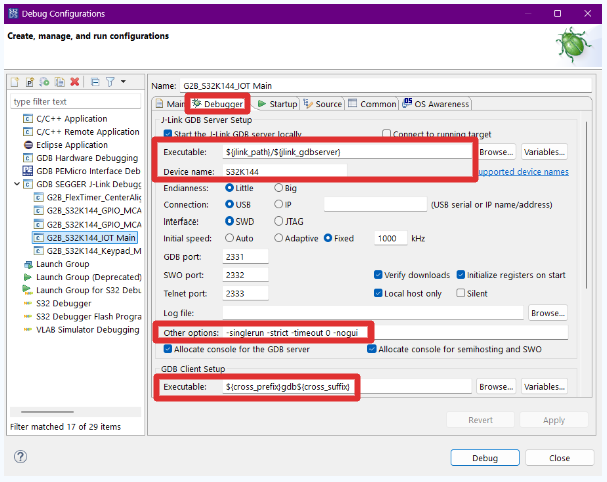Select Little endianness radio button

click(229, 188)
